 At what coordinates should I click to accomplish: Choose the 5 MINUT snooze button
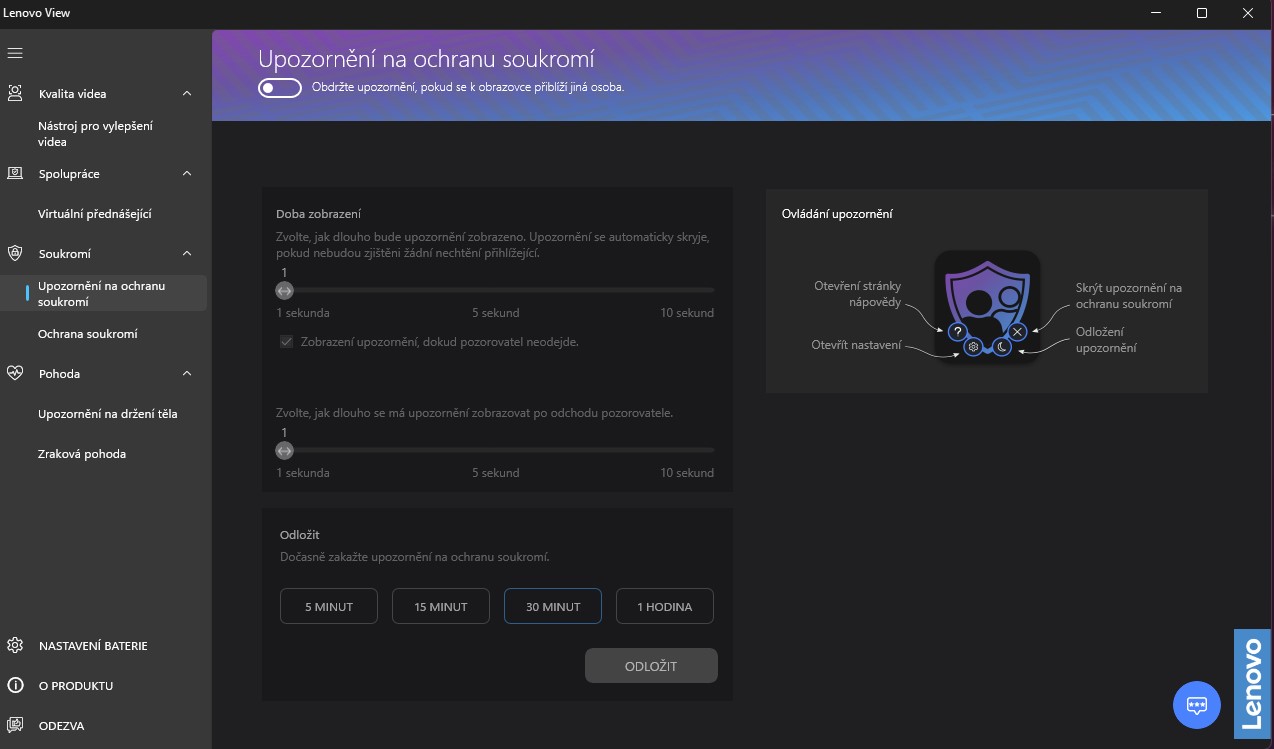tap(329, 606)
